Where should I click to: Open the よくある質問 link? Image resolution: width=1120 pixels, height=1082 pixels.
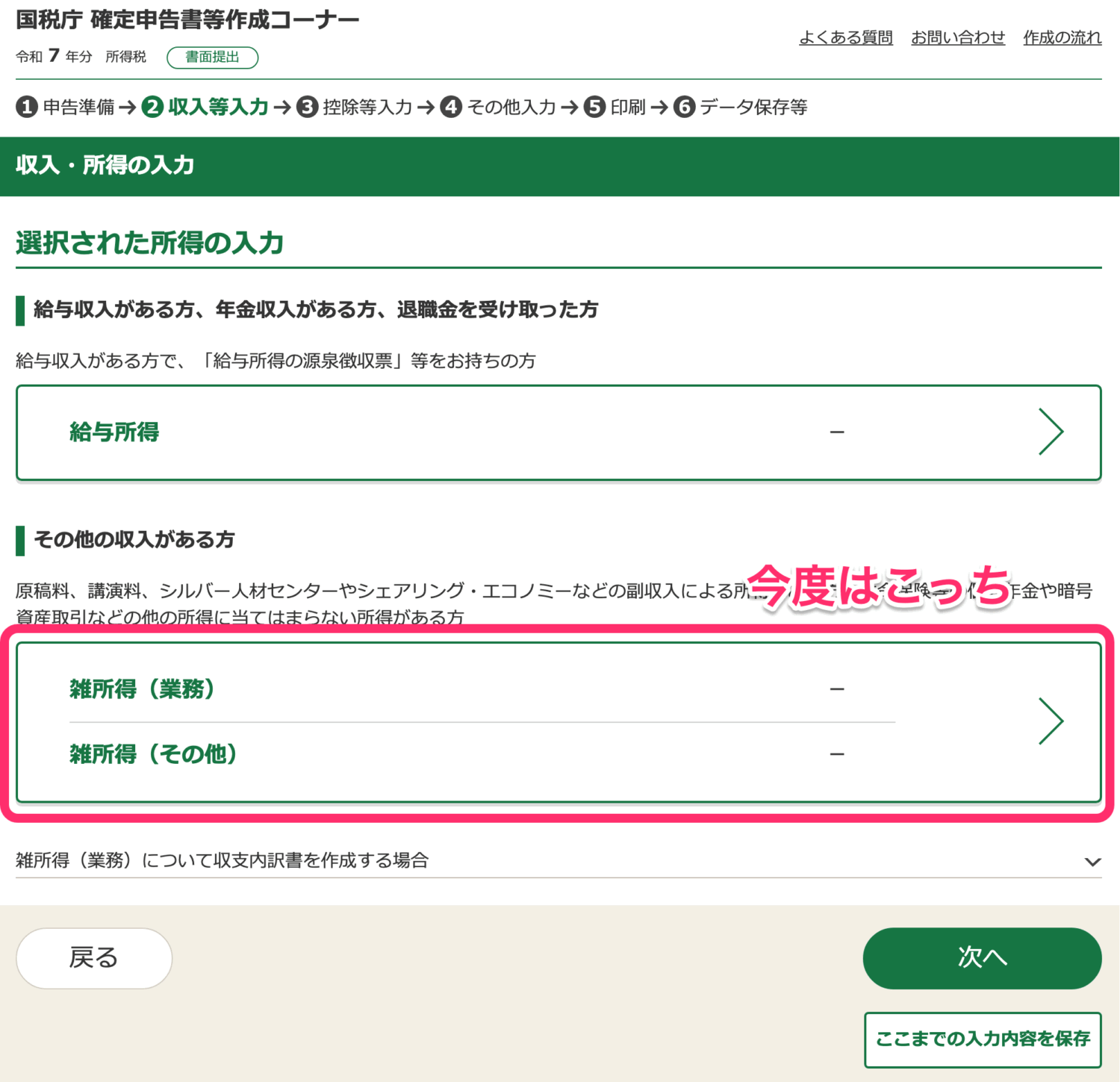pyautogui.click(x=847, y=37)
